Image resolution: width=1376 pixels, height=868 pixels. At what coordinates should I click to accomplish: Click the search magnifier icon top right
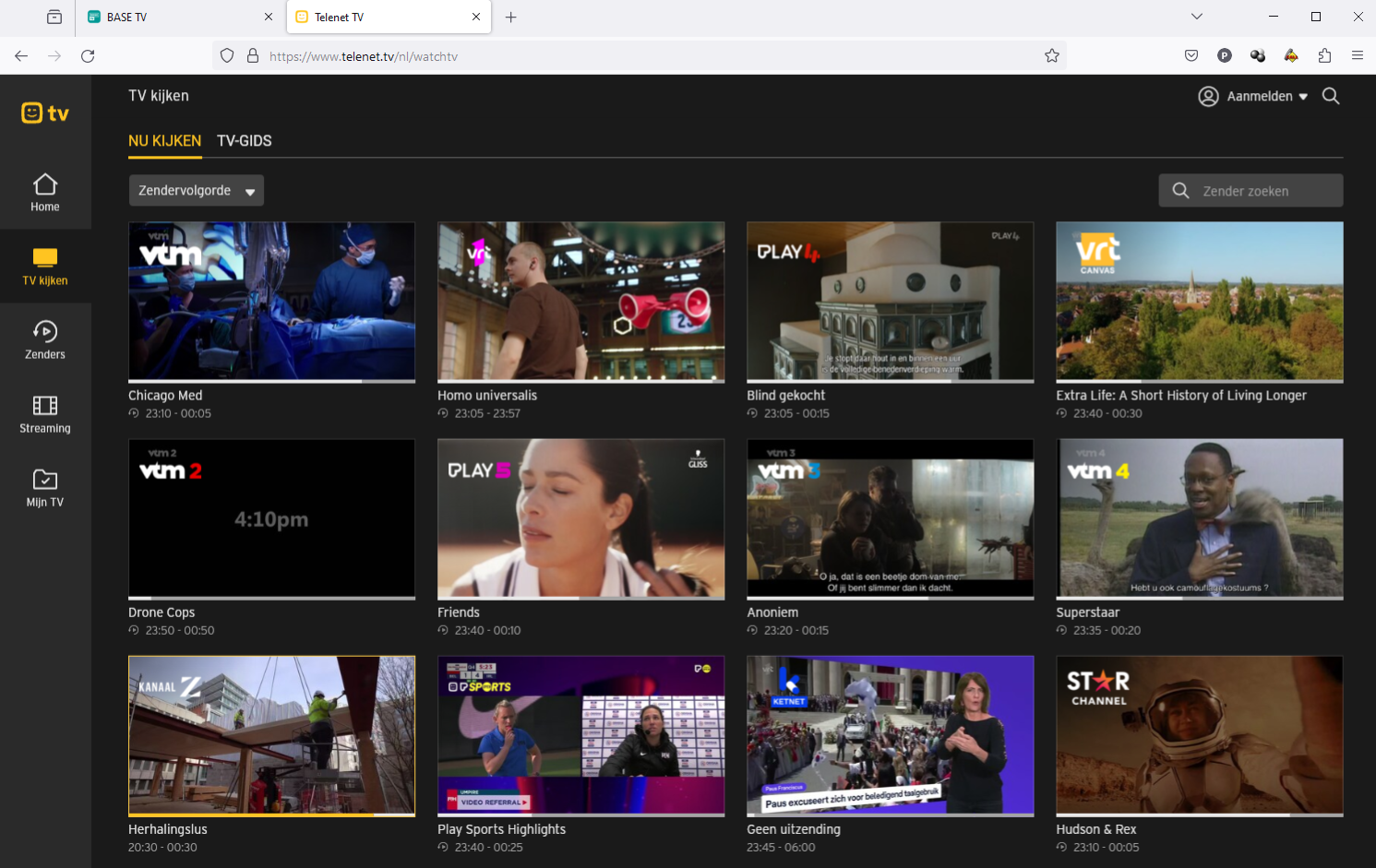click(x=1330, y=96)
